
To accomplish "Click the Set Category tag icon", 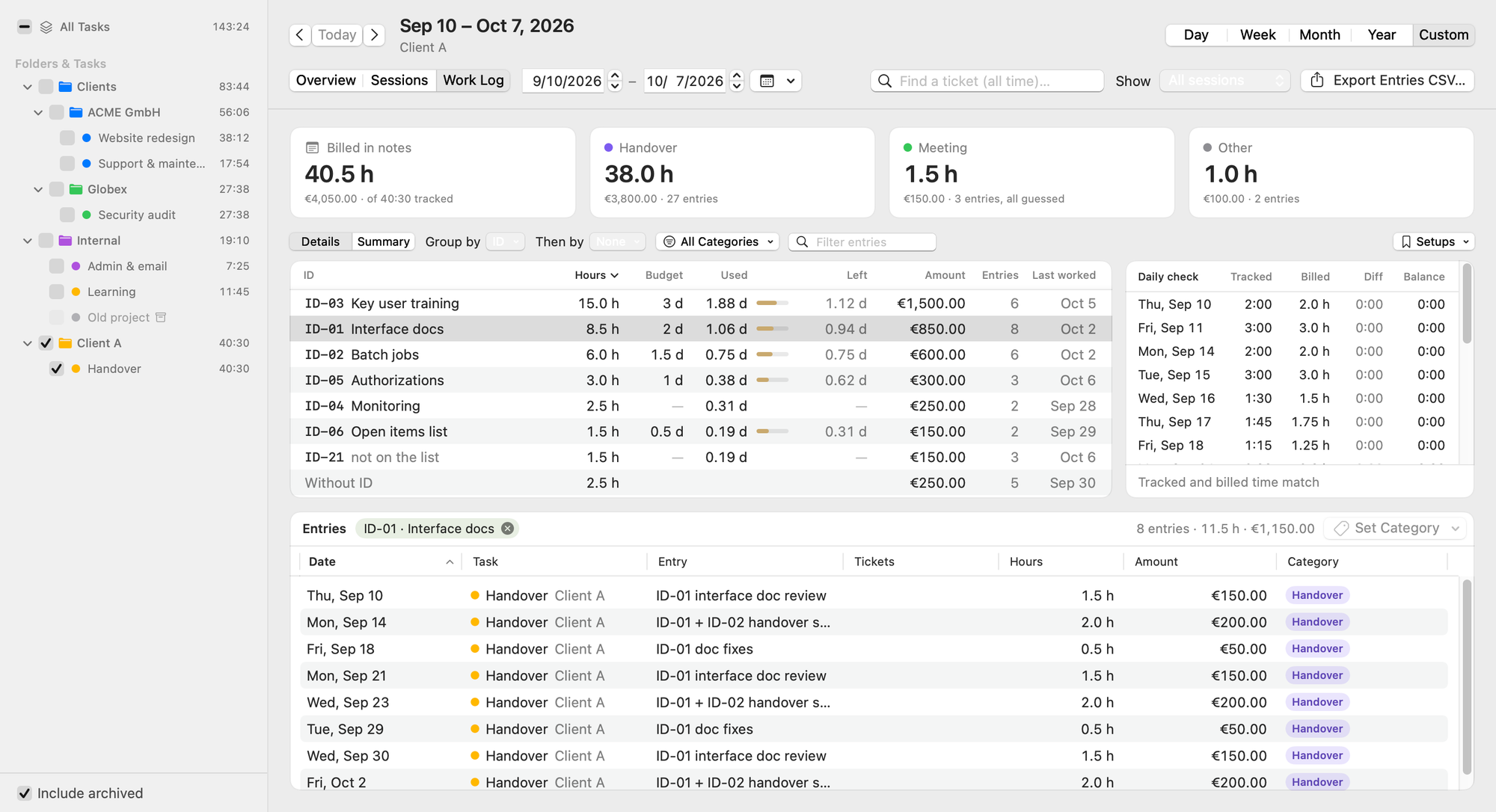I will point(1342,528).
